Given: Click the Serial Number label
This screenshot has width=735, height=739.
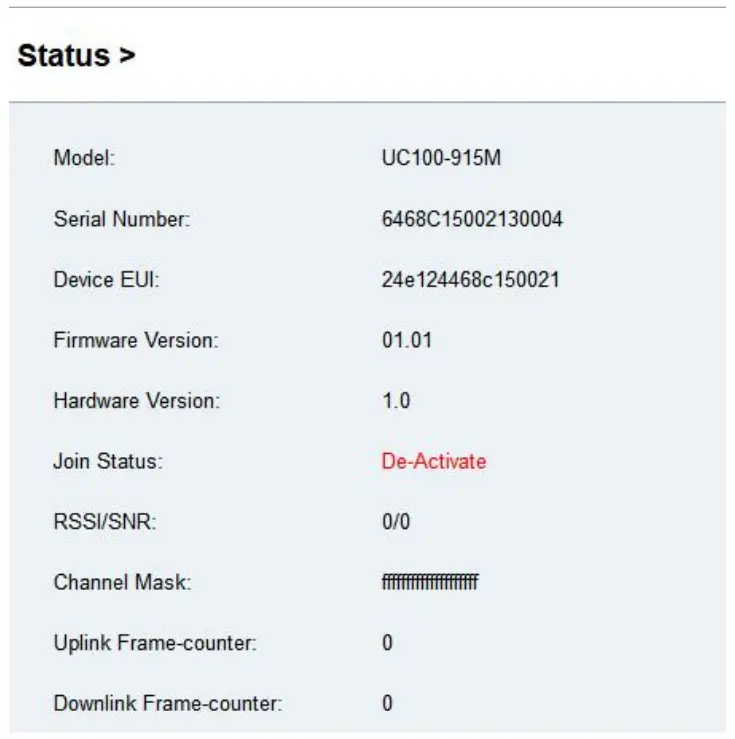Looking at the screenshot, I should click(121, 219).
